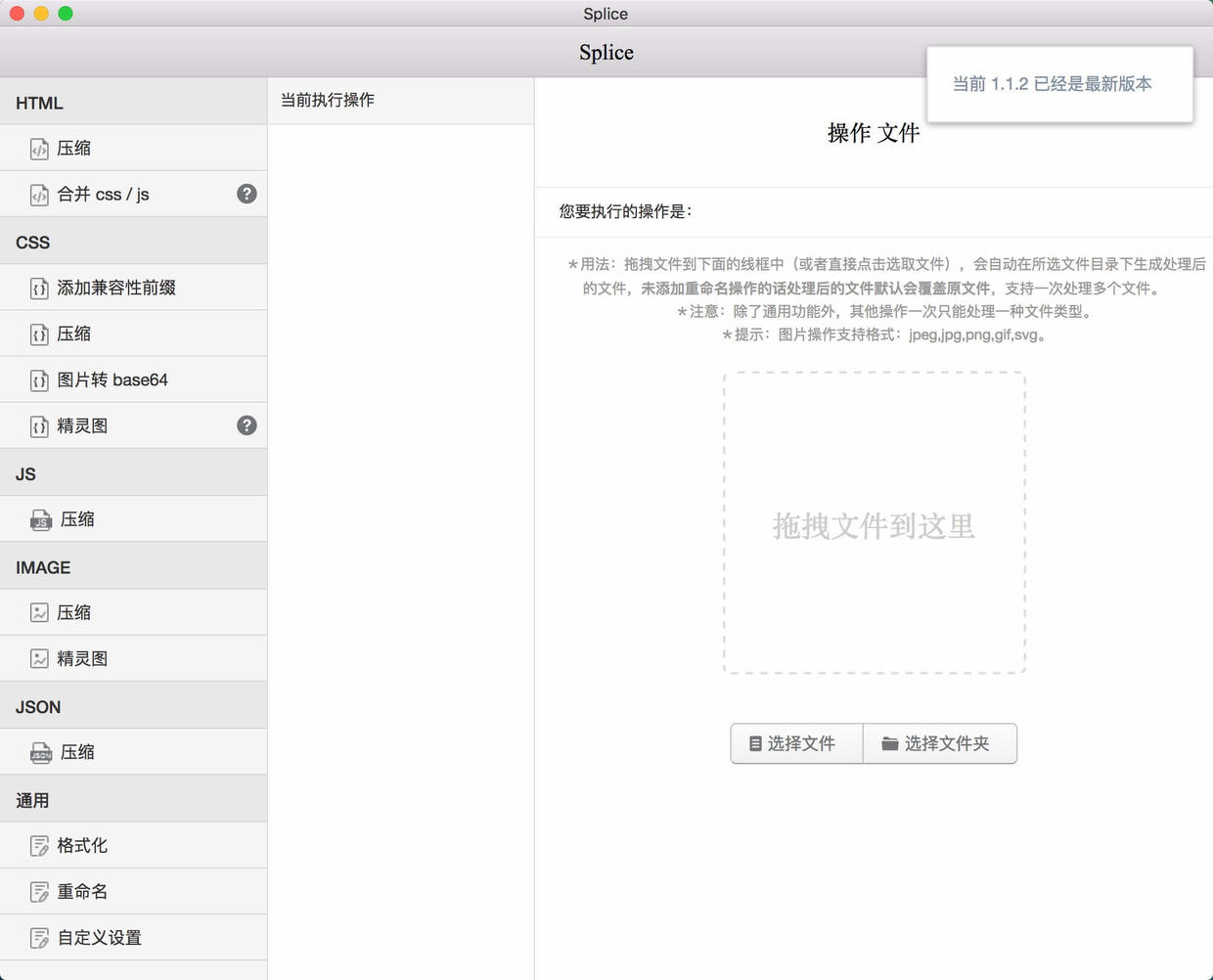Click the JSON file icon beside 压缩
The width and height of the screenshot is (1213, 980).
pos(41,753)
